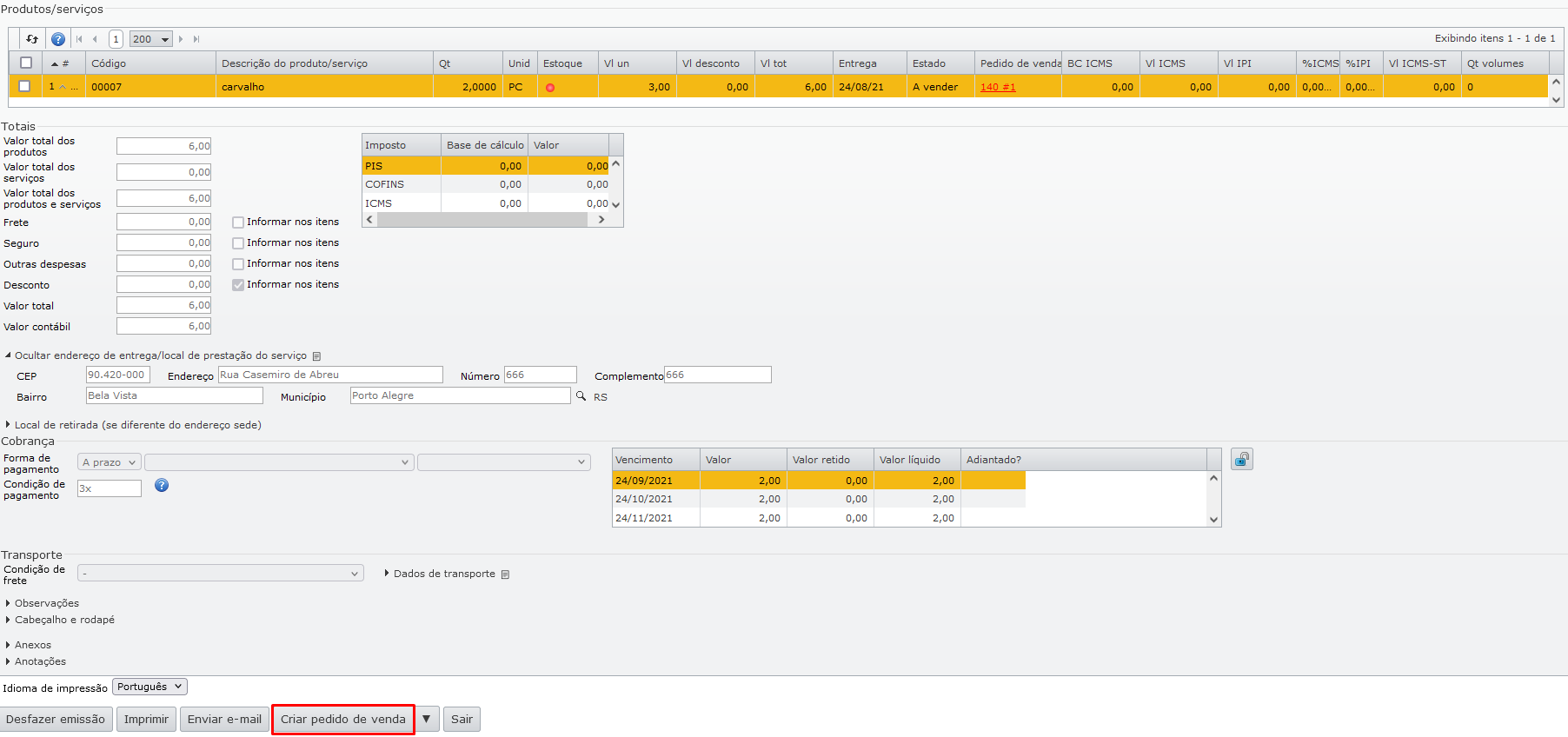Enable Informar nos itens for Outras despesas
Screen dimensions: 1568x737
[x=238, y=264]
